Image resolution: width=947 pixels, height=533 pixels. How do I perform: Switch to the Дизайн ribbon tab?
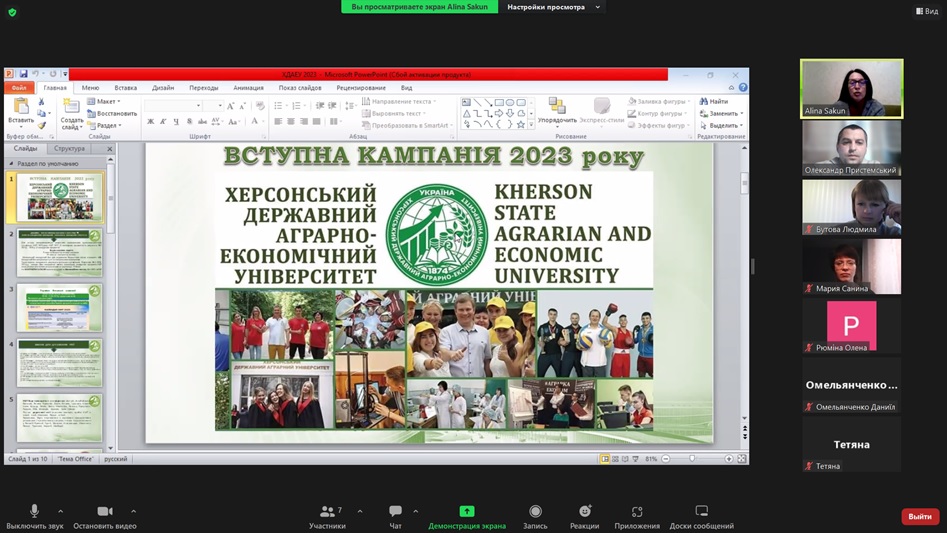163,88
